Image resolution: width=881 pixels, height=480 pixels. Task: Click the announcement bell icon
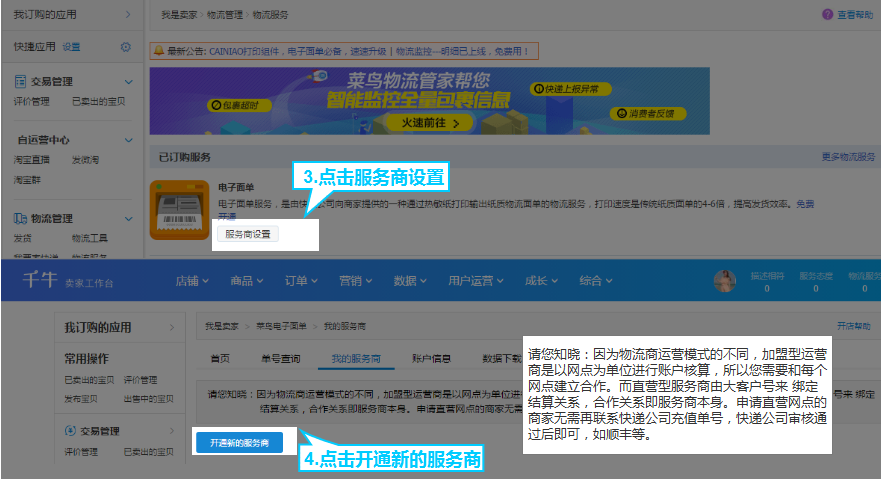(159, 51)
